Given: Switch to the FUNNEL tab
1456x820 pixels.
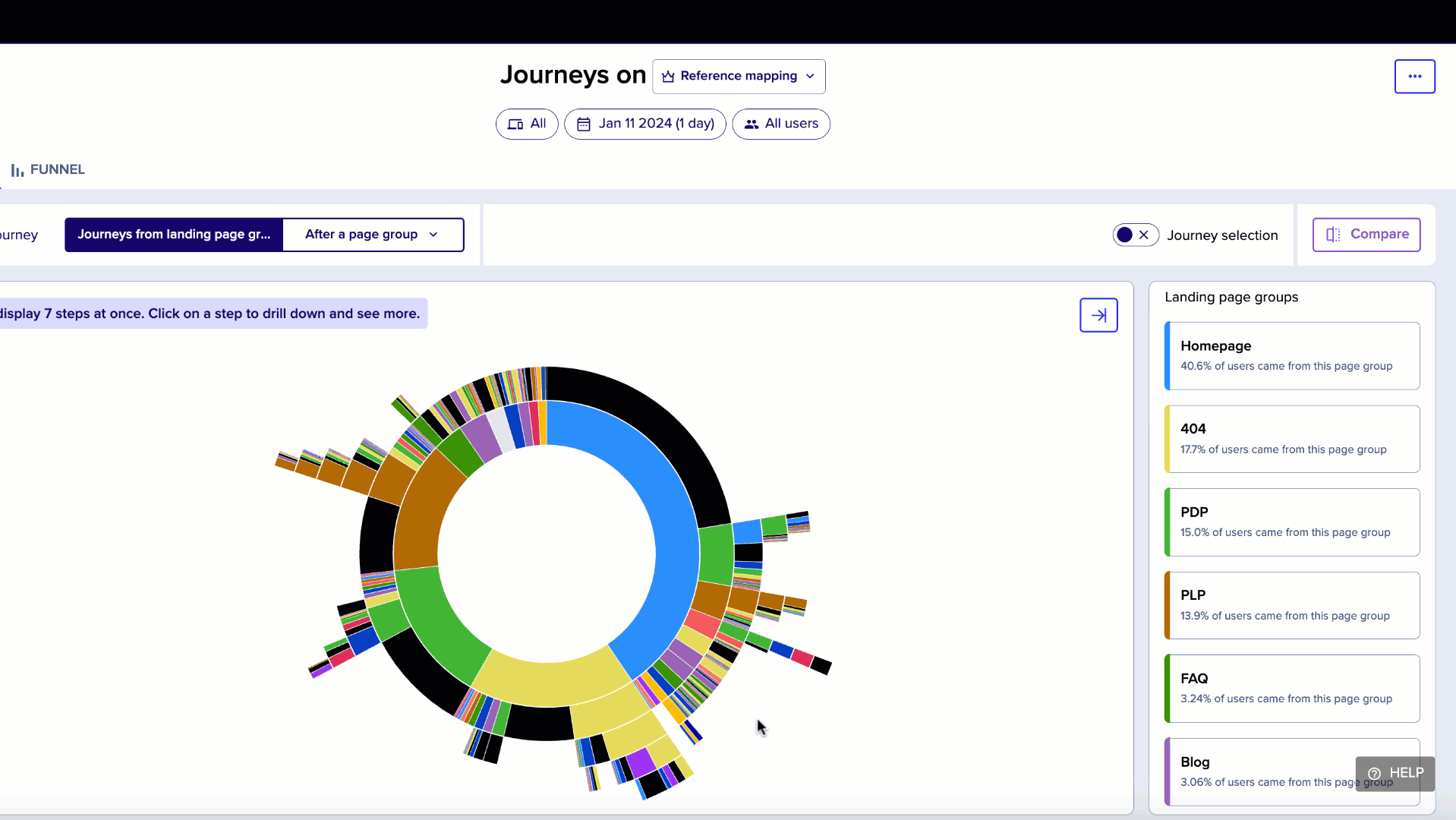Looking at the screenshot, I should (48, 170).
